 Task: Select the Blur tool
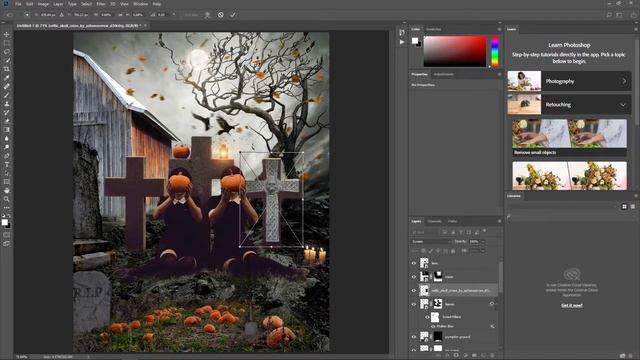pos(7,138)
